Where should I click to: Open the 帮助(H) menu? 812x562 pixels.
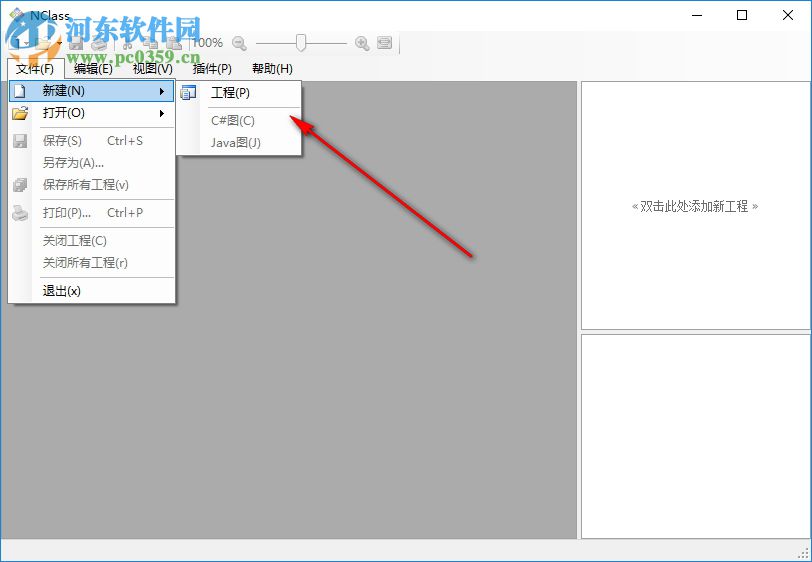[x=272, y=68]
